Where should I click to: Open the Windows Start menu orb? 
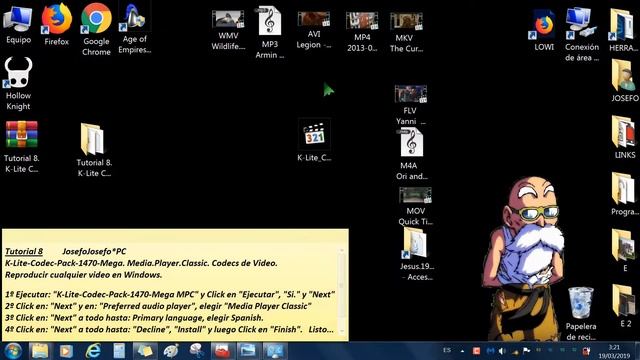coord(13,351)
